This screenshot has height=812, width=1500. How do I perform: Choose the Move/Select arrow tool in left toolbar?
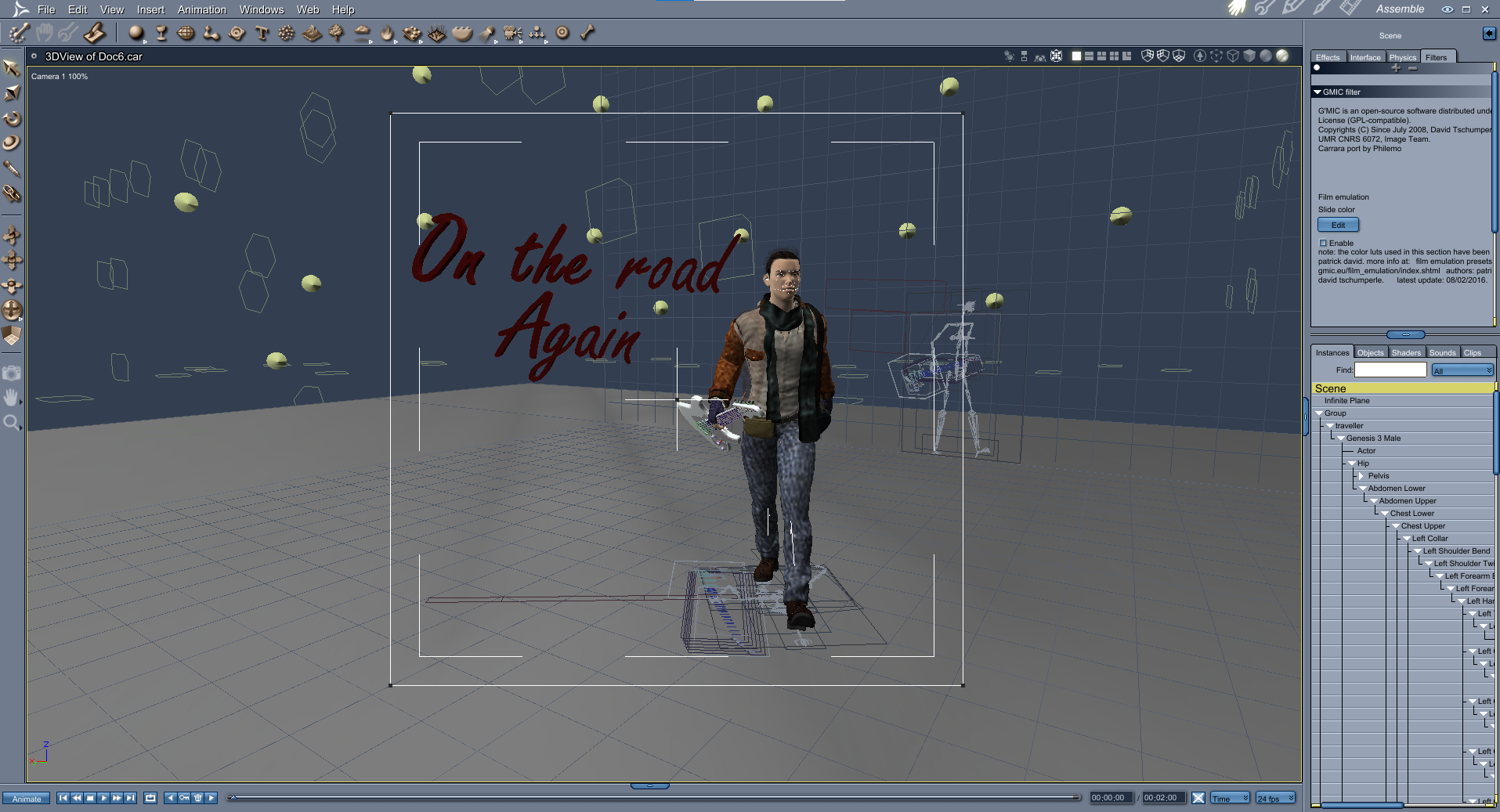(12, 68)
